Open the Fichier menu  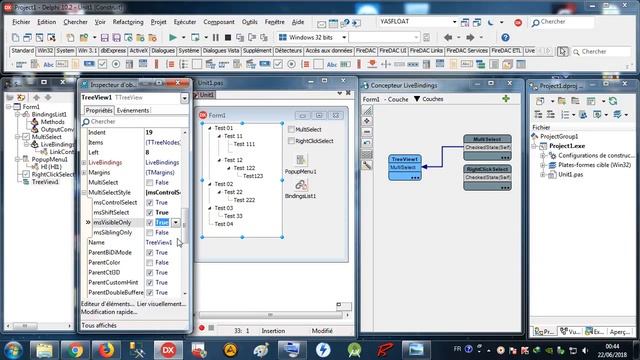tap(21, 22)
